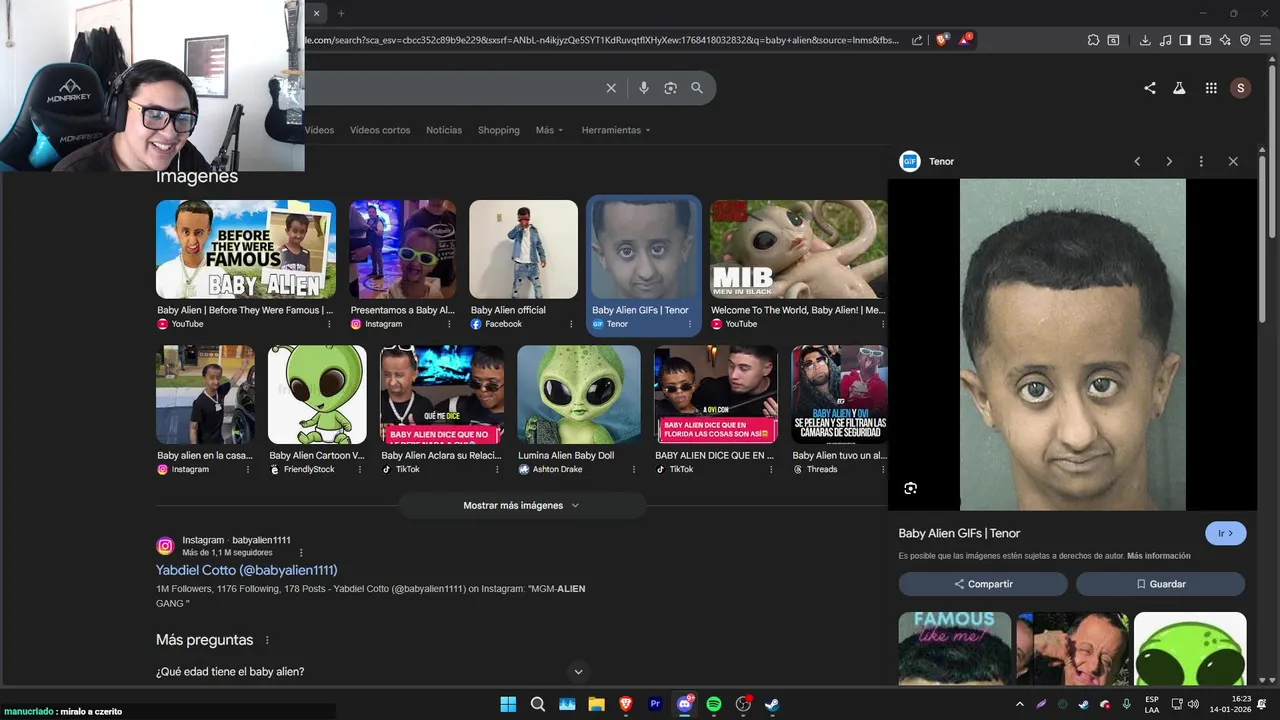Open Steam from the taskbar
Screen dimensions: 1280x720
(772, 704)
